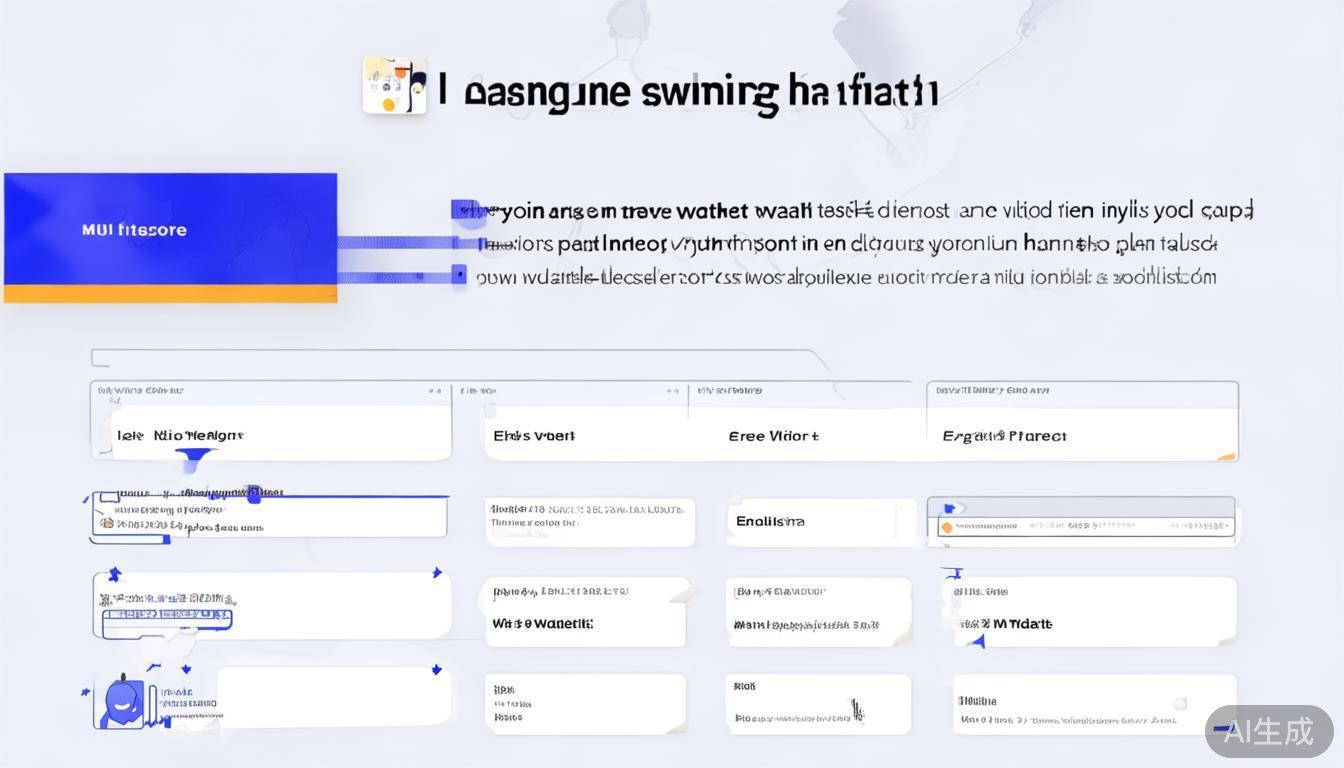Click the blue arrow icon under the M Tidatt label
Viewport: 1344px width, 768px height.
979,640
